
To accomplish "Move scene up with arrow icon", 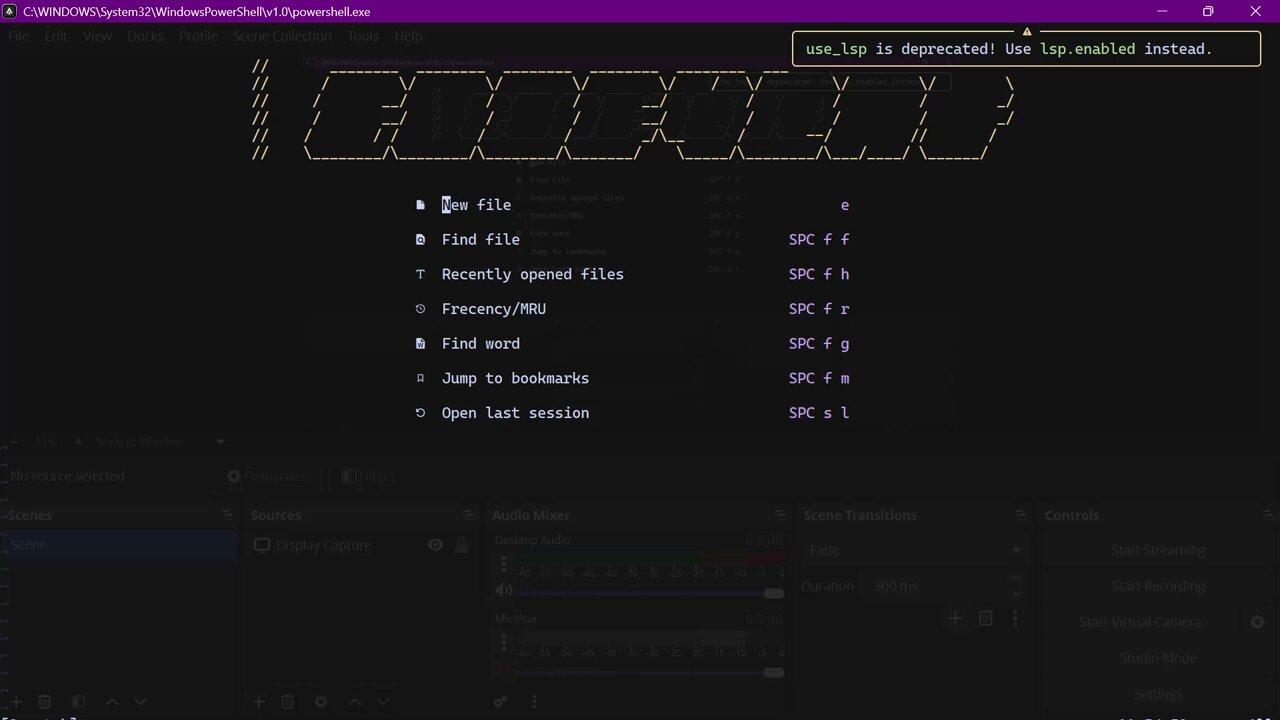I will point(112,702).
